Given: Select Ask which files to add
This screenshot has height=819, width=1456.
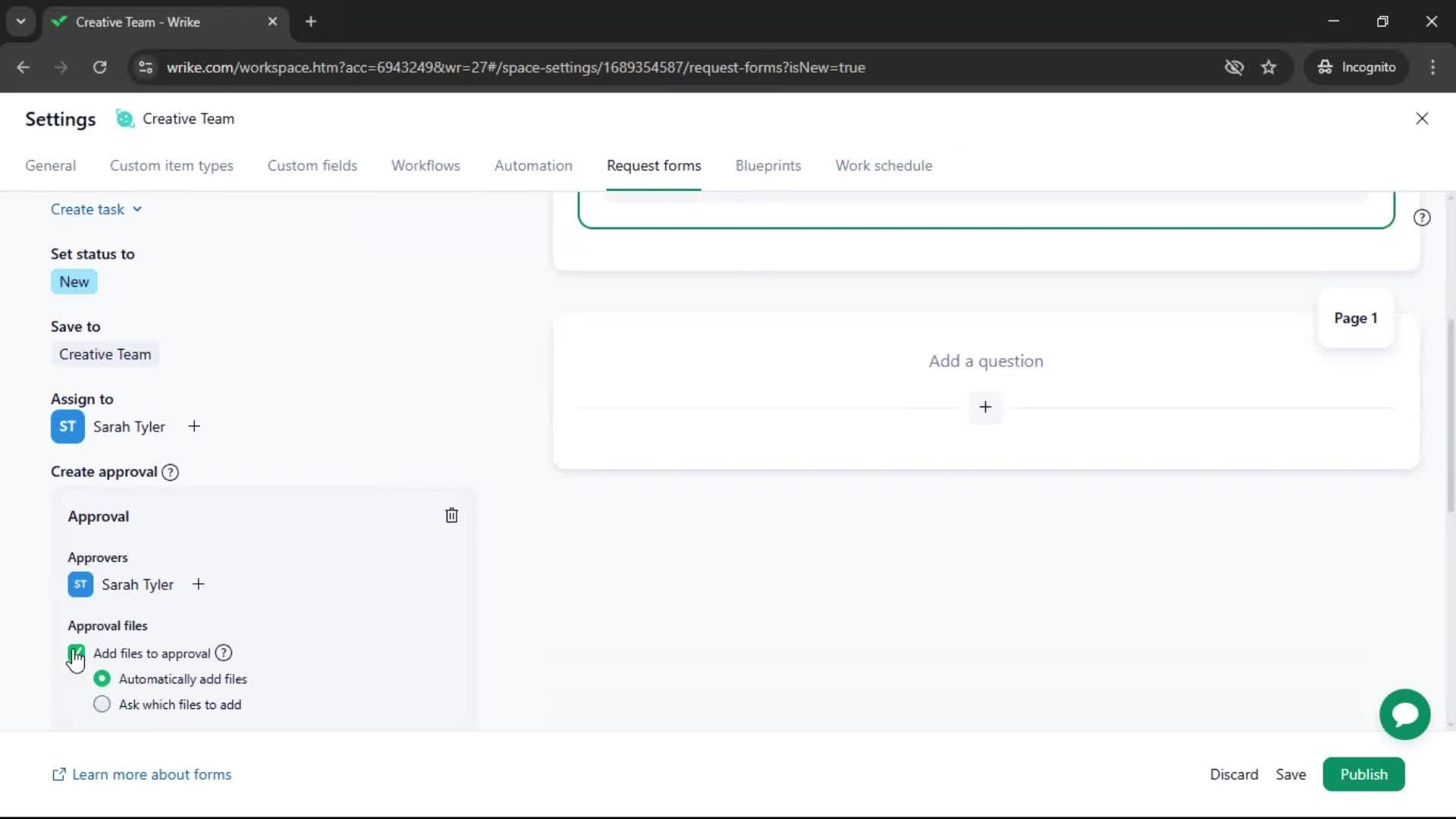Looking at the screenshot, I should coord(102,704).
